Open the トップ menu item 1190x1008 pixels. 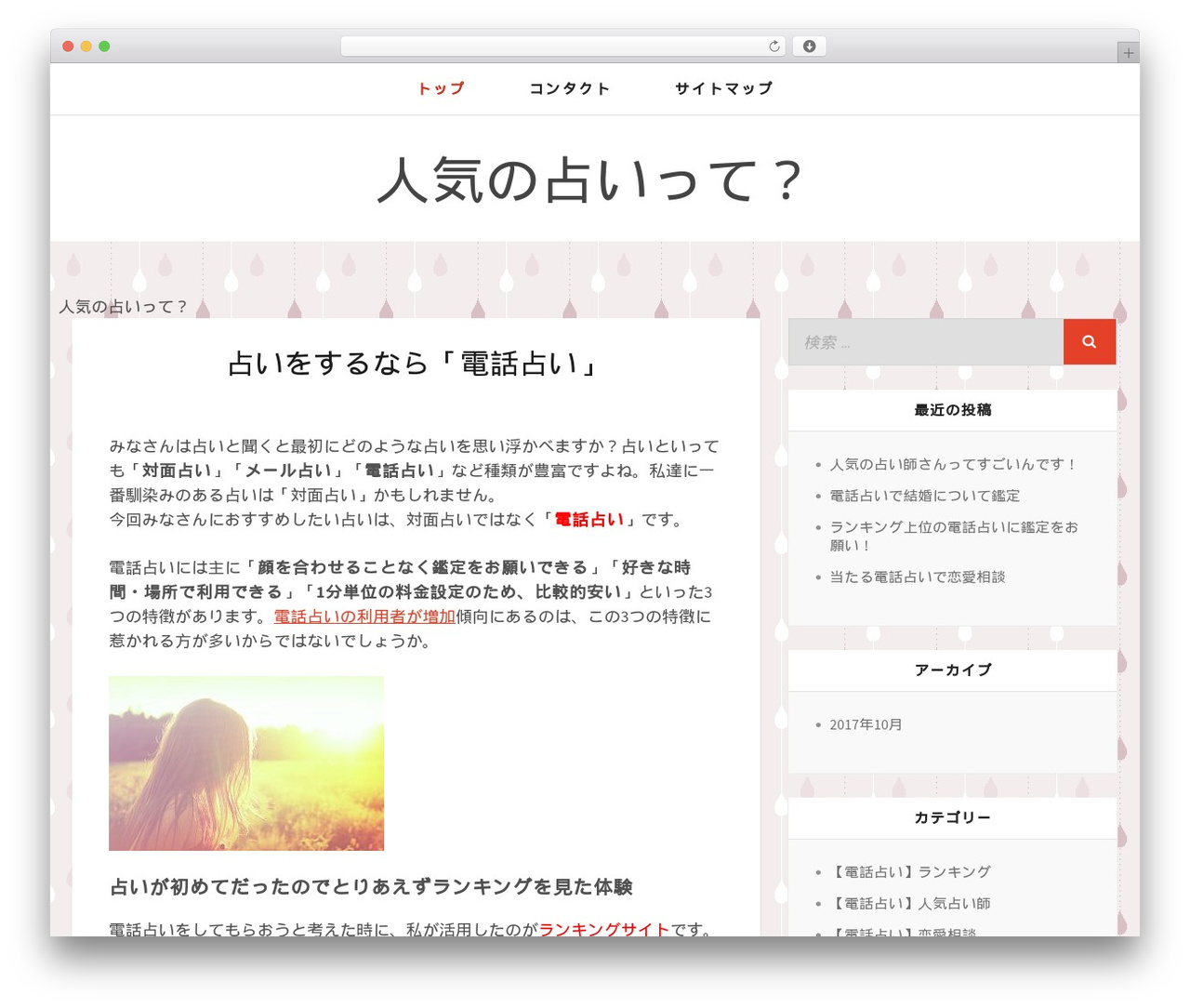click(x=441, y=88)
